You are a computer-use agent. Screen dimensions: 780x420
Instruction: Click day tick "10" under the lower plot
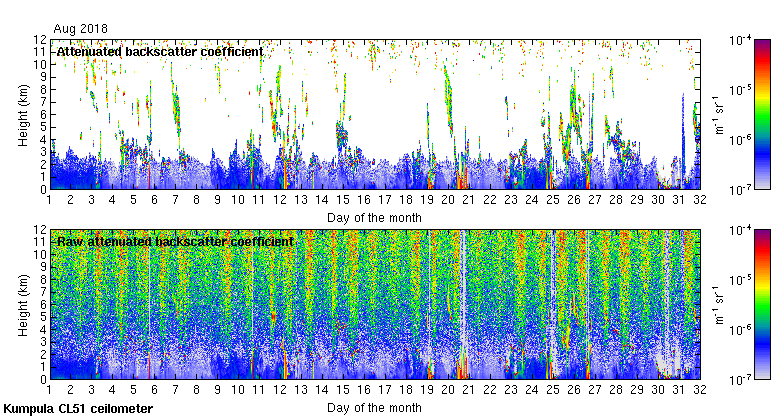[x=238, y=390]
